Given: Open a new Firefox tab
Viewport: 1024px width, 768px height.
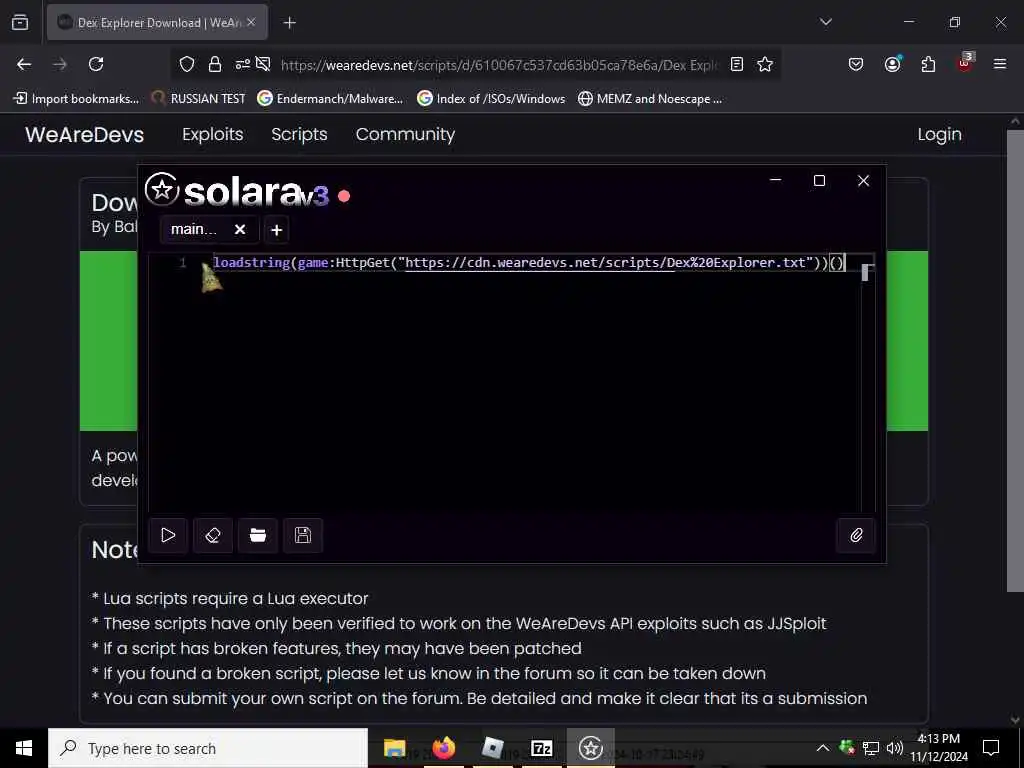Looking at the screenshot, I should click(x=289, y=23).
